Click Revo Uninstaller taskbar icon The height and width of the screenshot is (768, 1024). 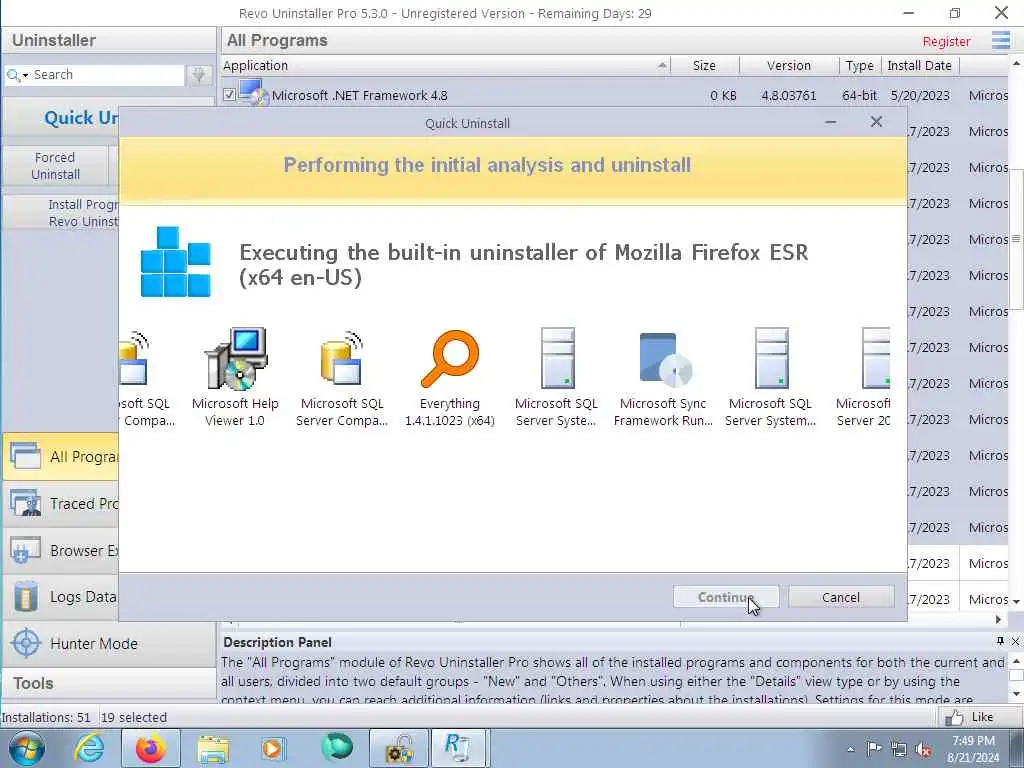(x=458, y=748)
